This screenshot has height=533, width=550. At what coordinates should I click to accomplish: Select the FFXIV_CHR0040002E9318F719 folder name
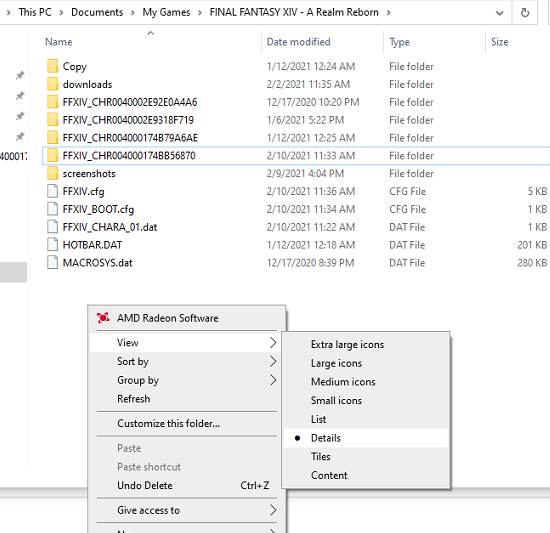pyautogui.click(x=128, y=120)
